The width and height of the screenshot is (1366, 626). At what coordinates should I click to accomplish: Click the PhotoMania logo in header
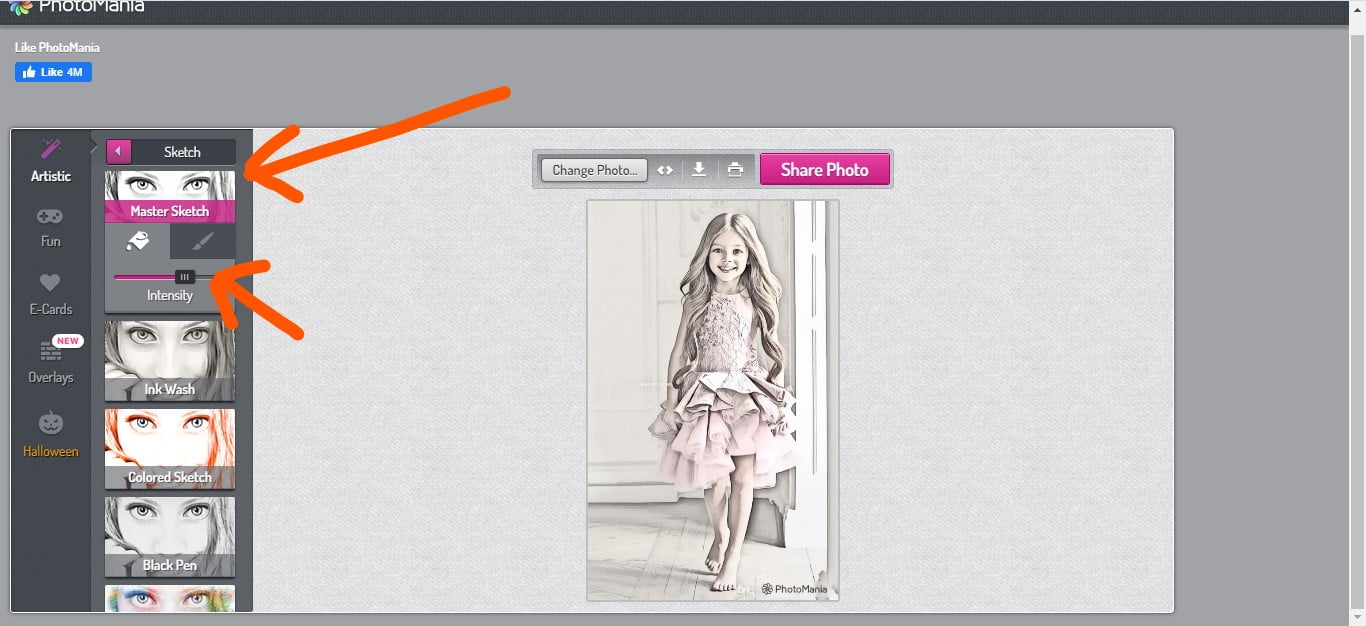(75, 7)
